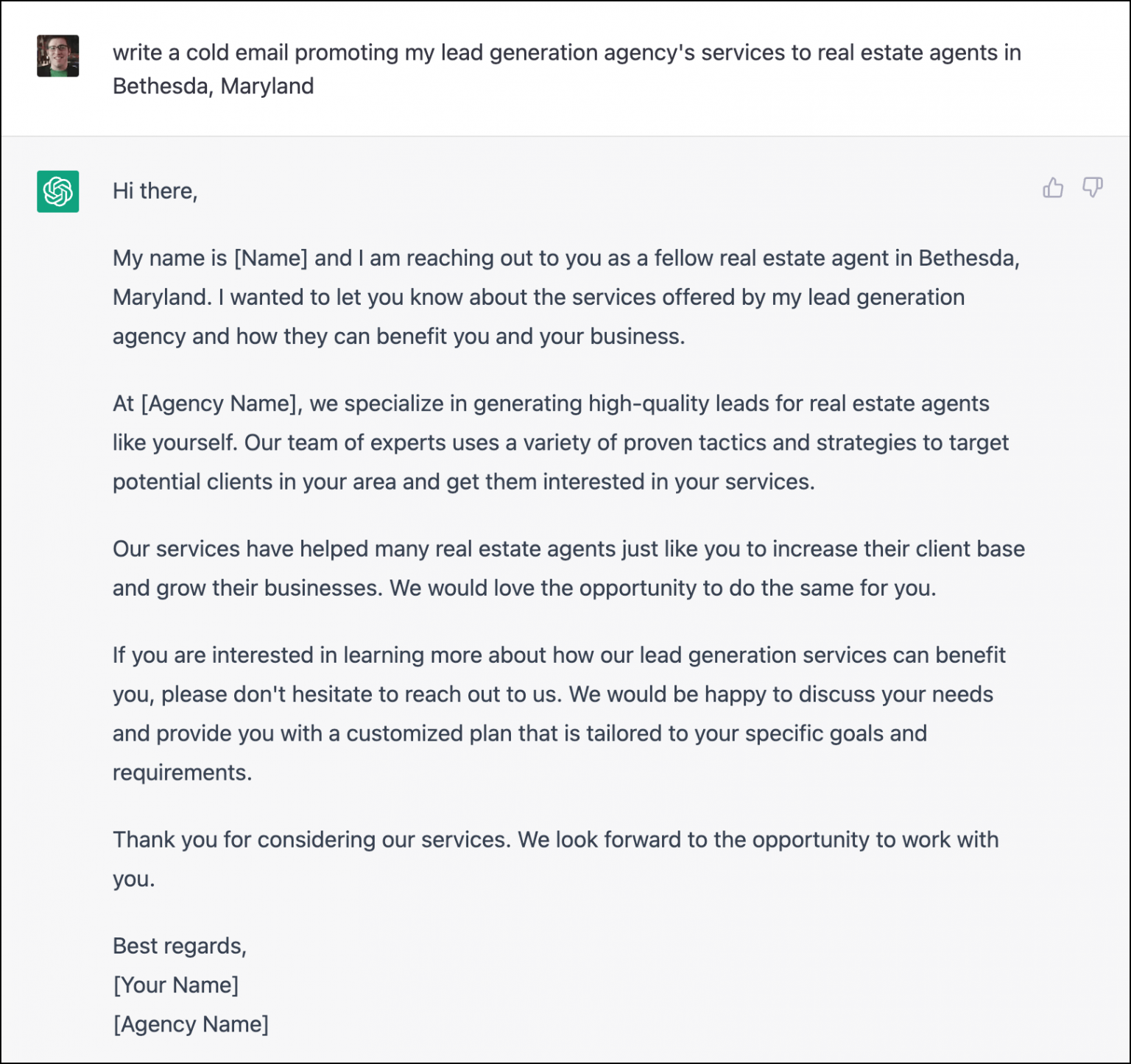Click the thumbs down feedback icon
The height and width of the screenshot is (1064, 1131).
tap(1092, 189)
